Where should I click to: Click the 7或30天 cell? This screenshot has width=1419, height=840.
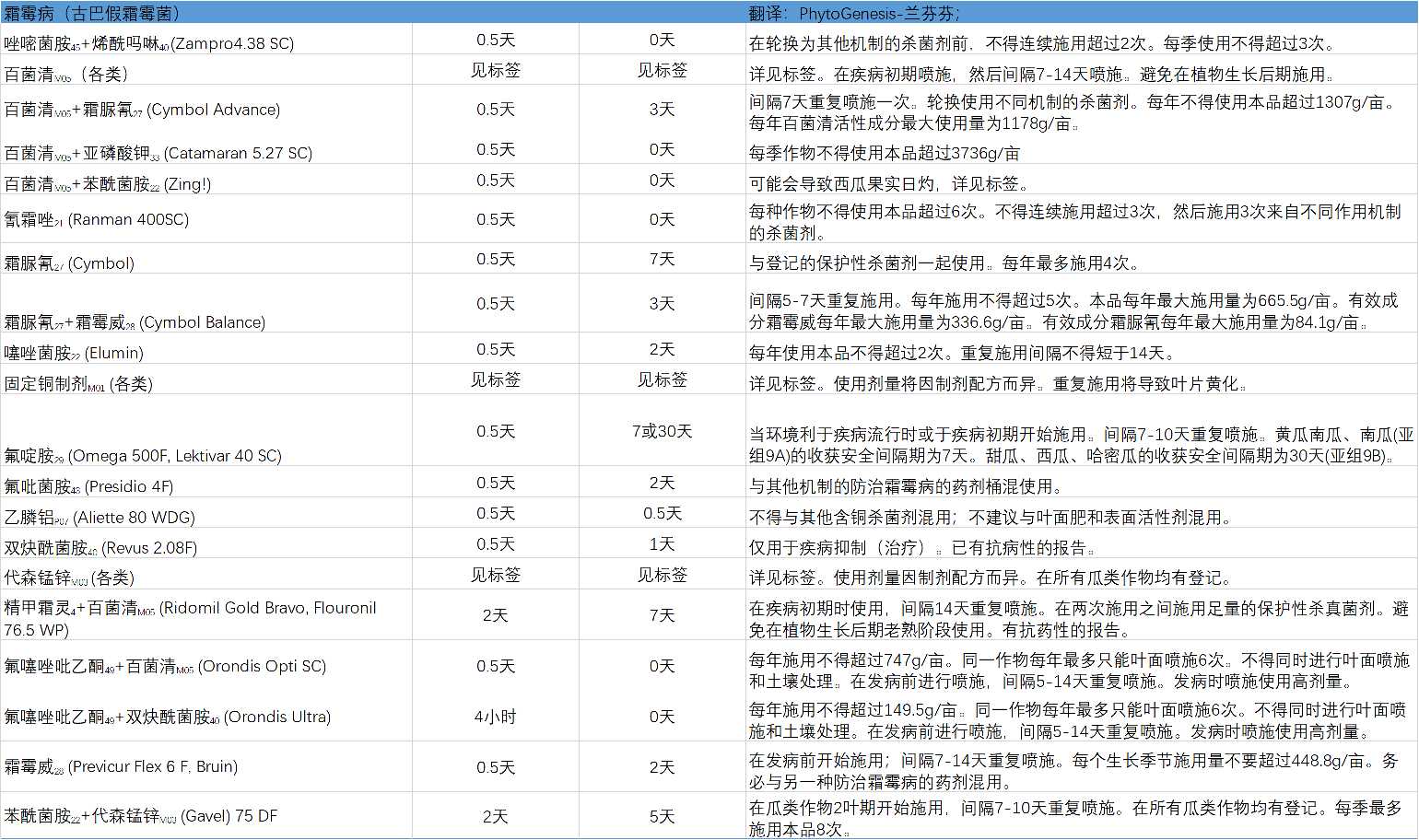tap(662, 431)
